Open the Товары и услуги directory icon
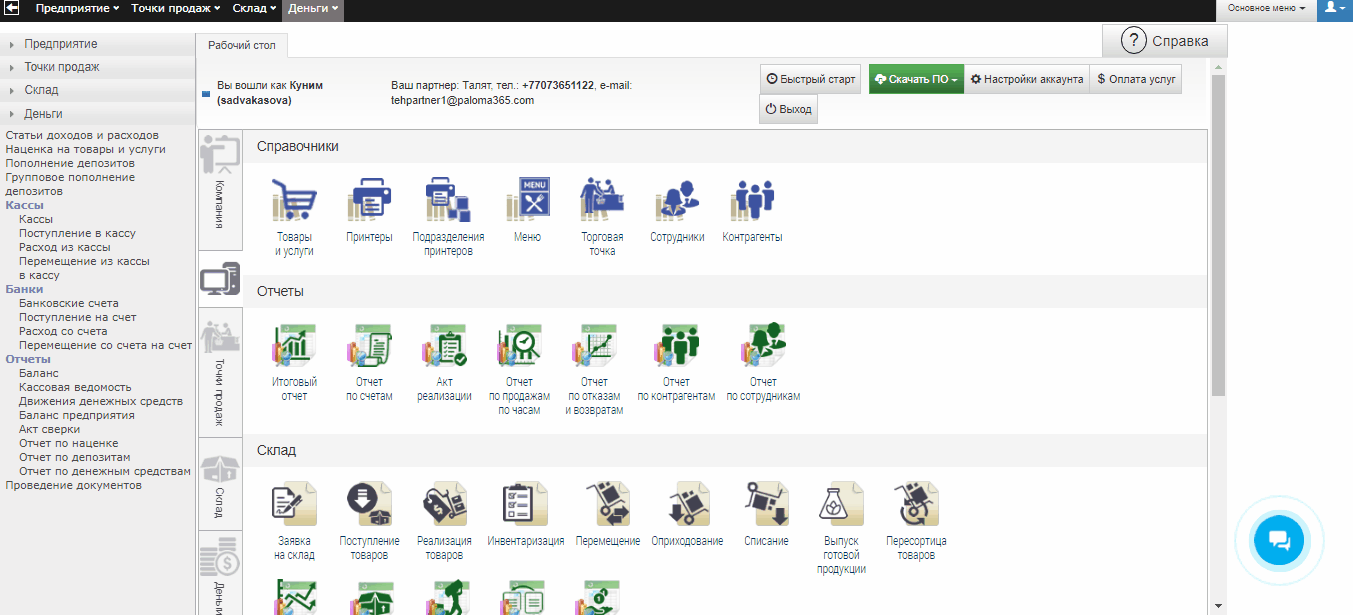This screenshot has height=615, width=1353. coord(294,200)
